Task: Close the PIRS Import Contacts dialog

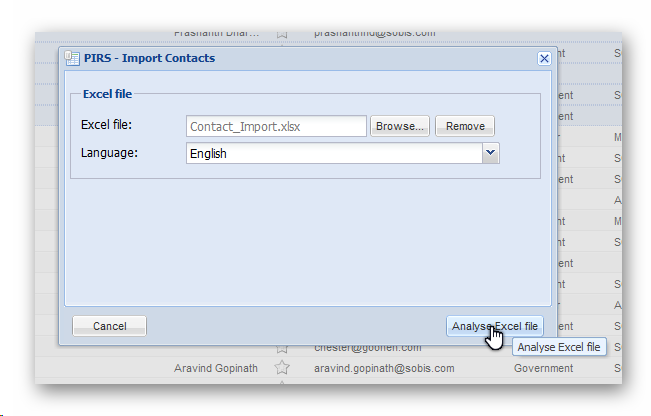Action: pyautogui.click(x=544, y=59)
